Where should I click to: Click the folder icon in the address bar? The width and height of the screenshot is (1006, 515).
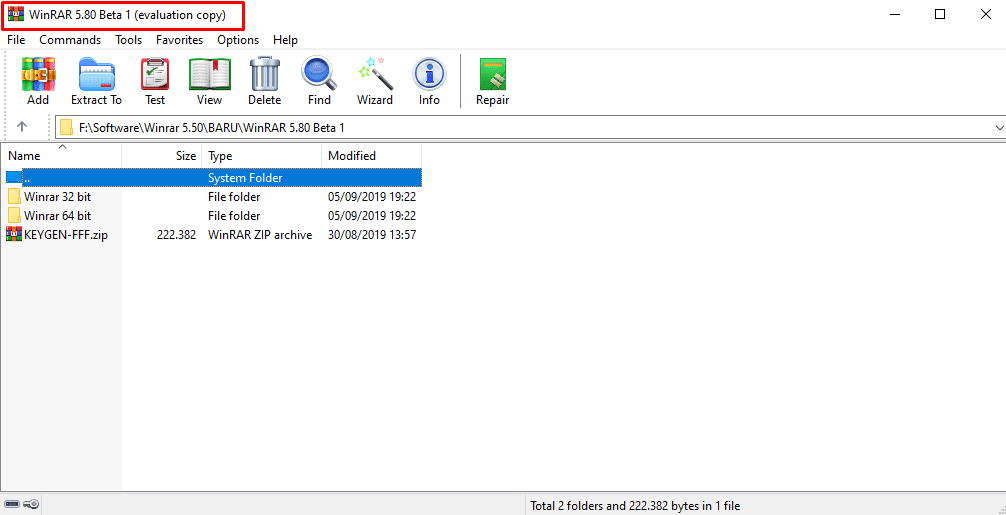[x=66, y=128]
